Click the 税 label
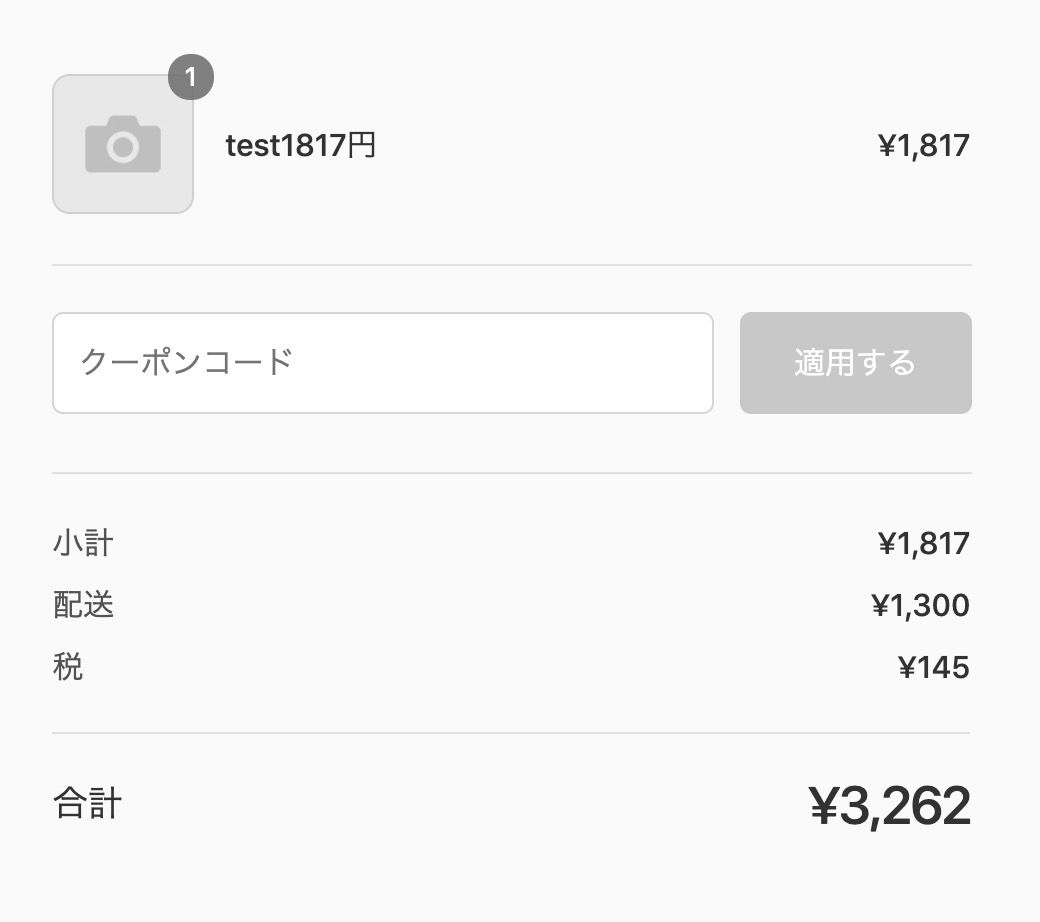 click(68, 666)
